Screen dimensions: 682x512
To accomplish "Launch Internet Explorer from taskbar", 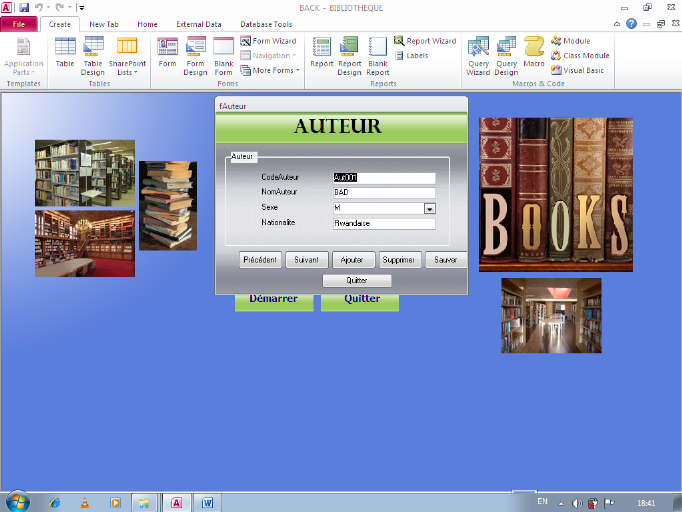I will click(55, 503).
